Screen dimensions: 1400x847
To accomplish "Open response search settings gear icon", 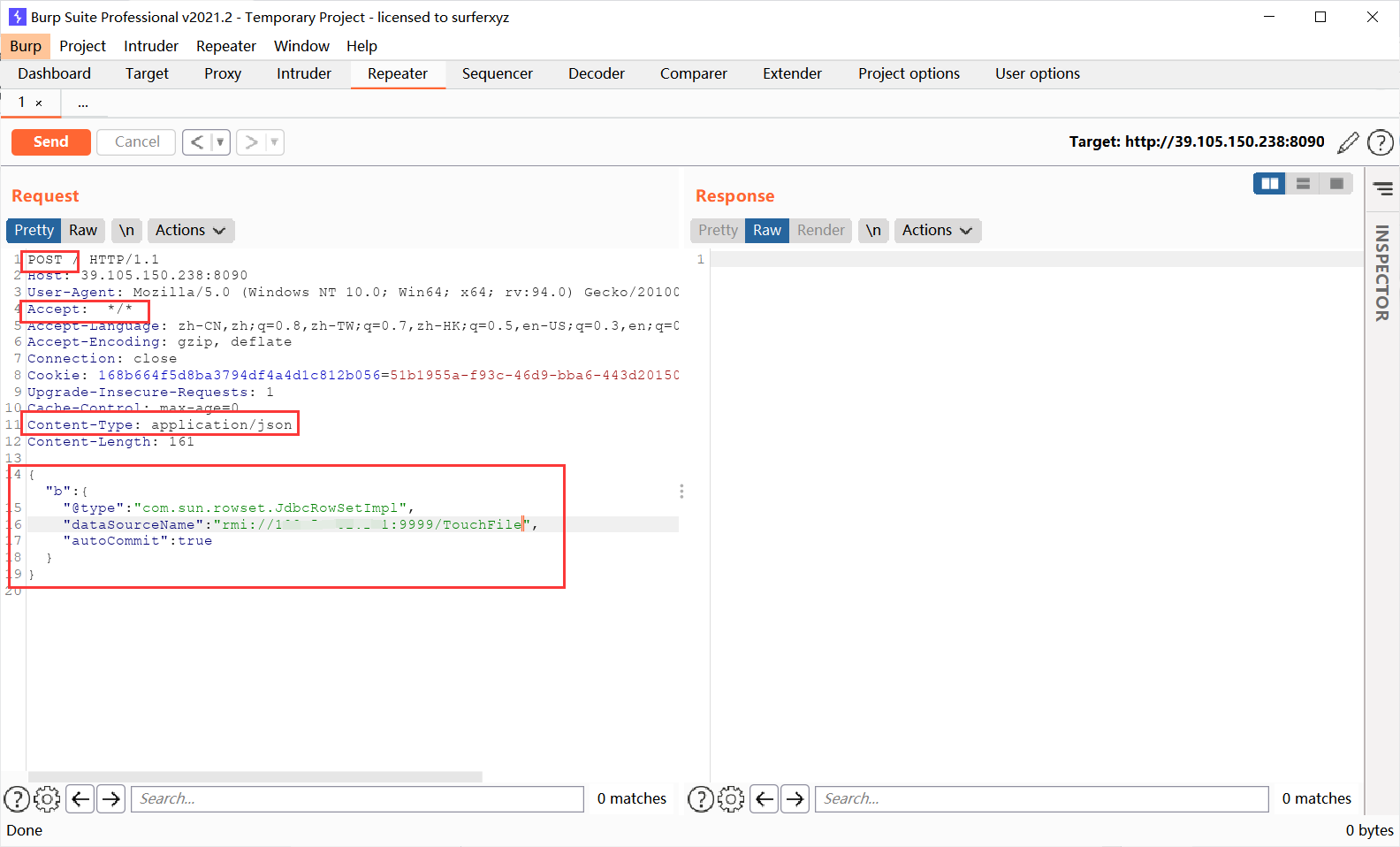I will pyautogui.click(x=731, y=799).
